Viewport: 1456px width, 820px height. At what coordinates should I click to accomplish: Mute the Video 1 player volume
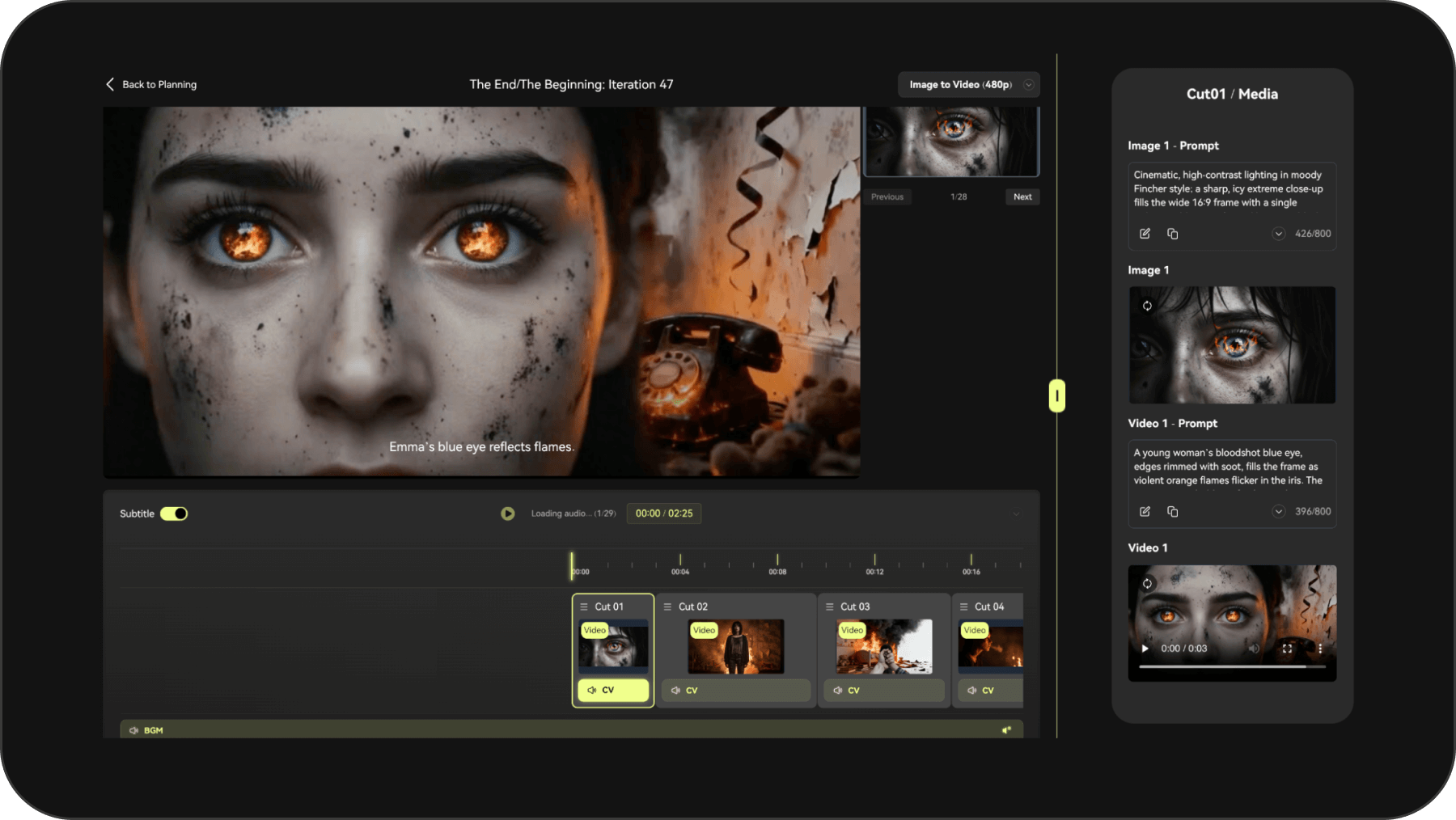coord(1255,648)
